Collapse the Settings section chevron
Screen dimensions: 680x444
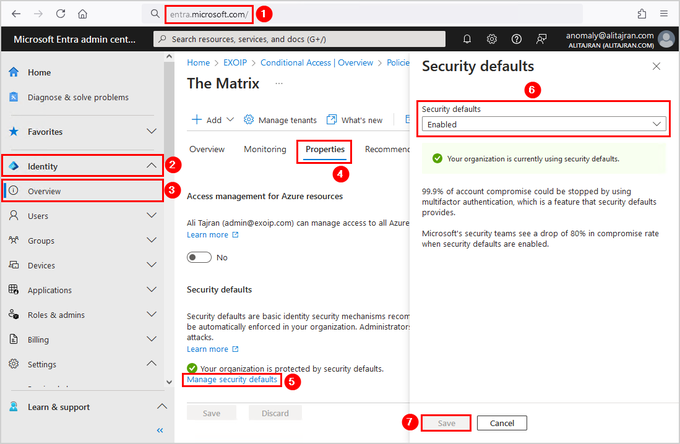coord(151,363)
